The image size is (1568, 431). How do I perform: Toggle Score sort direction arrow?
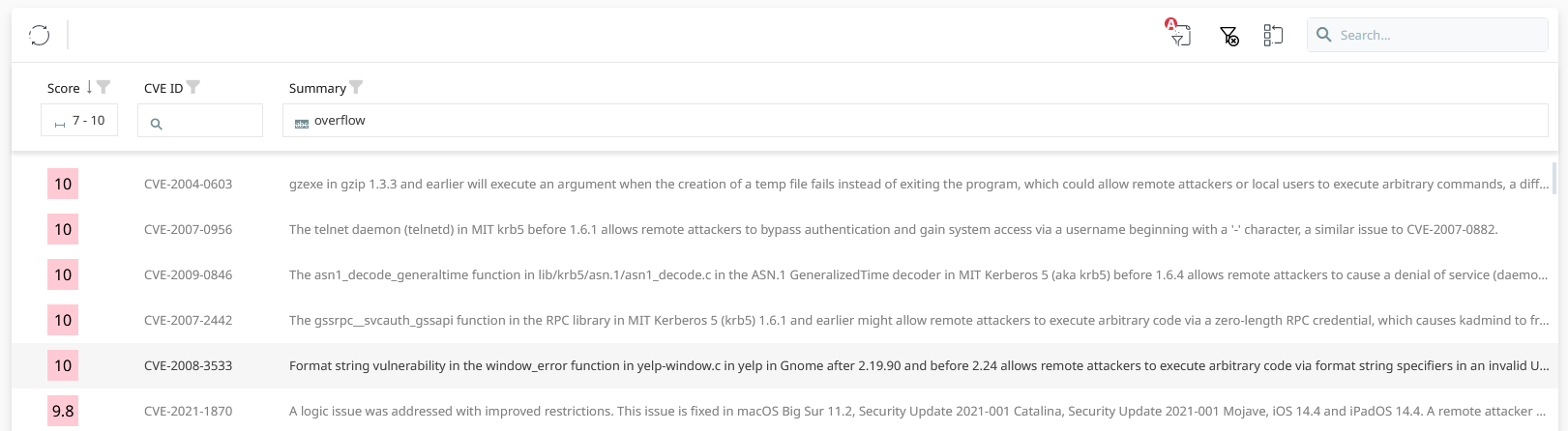(89, 87)
